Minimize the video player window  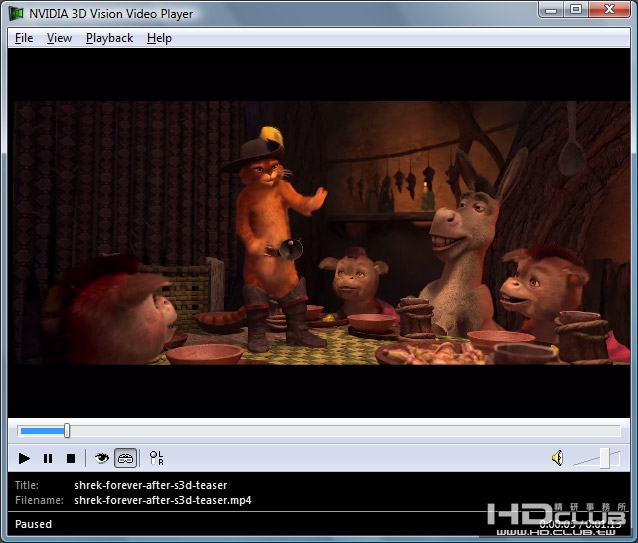[x=551, y=9]
